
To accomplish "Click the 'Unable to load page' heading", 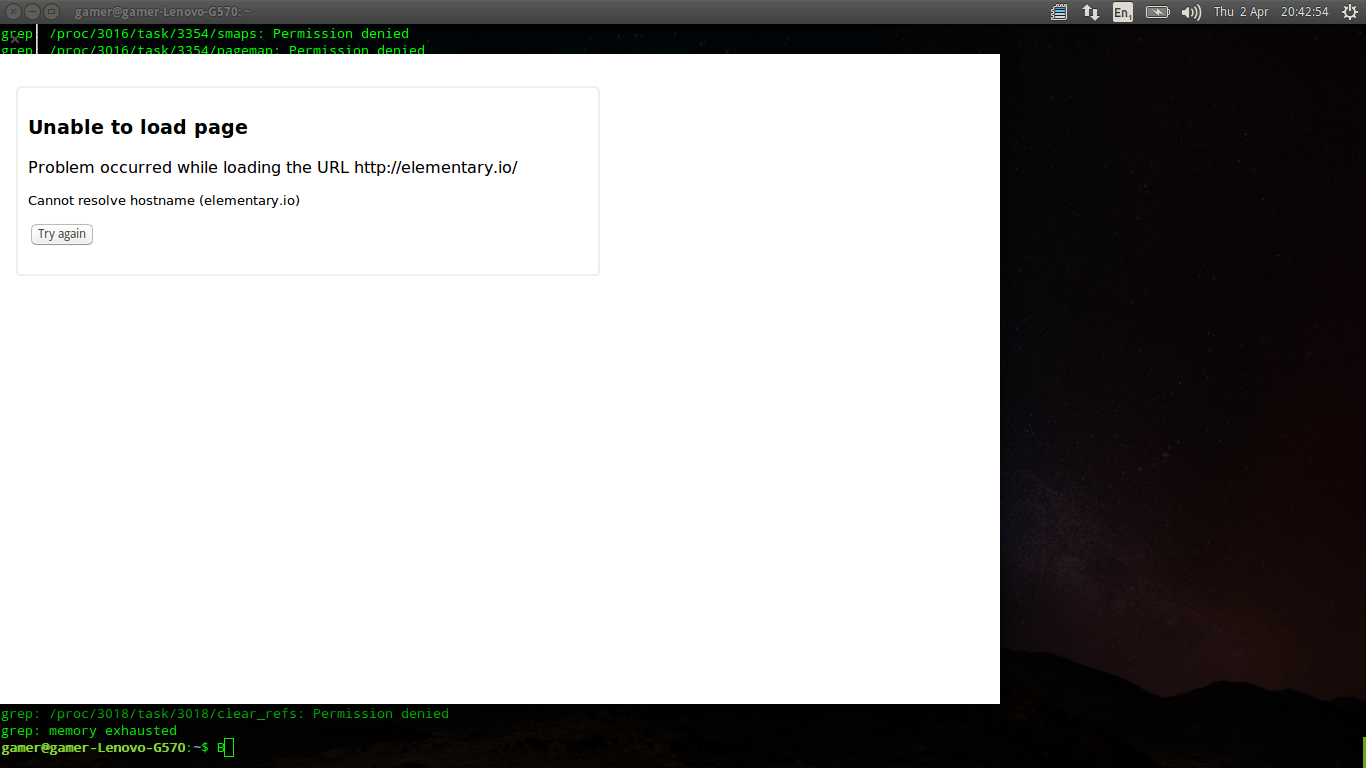I will [138, 127].
